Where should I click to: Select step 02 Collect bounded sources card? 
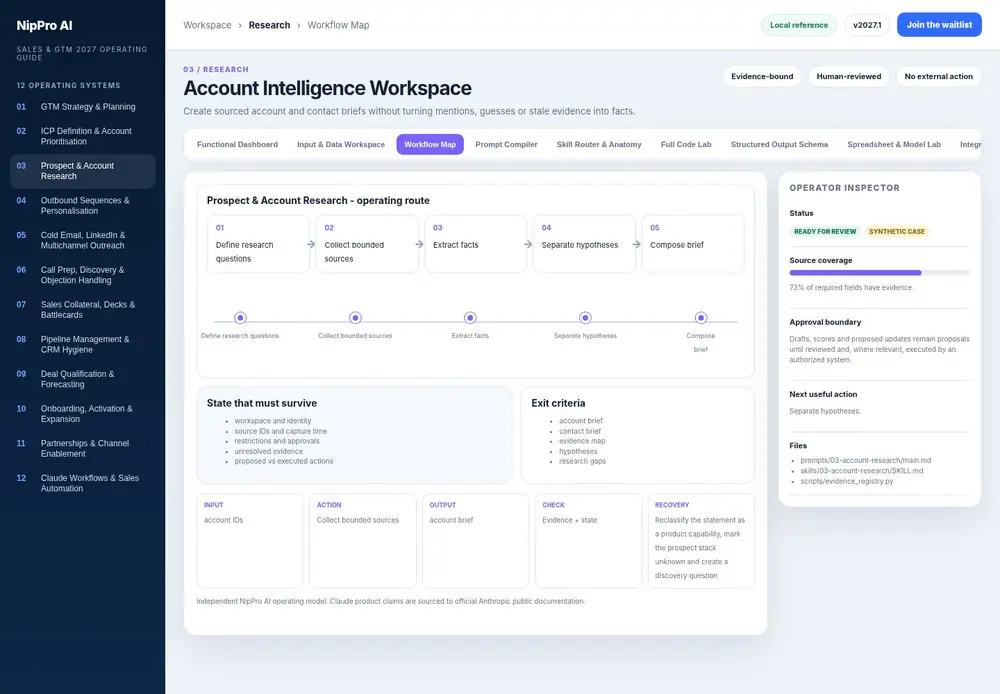click(367, 244)
